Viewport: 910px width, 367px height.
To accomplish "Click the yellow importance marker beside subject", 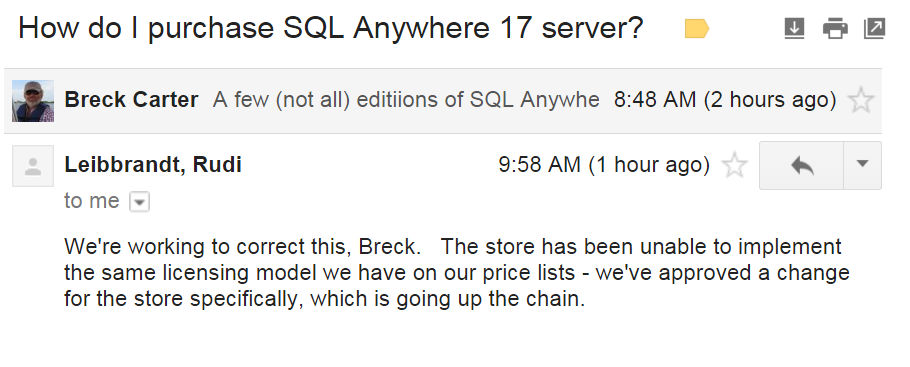I will coord(696,28).
